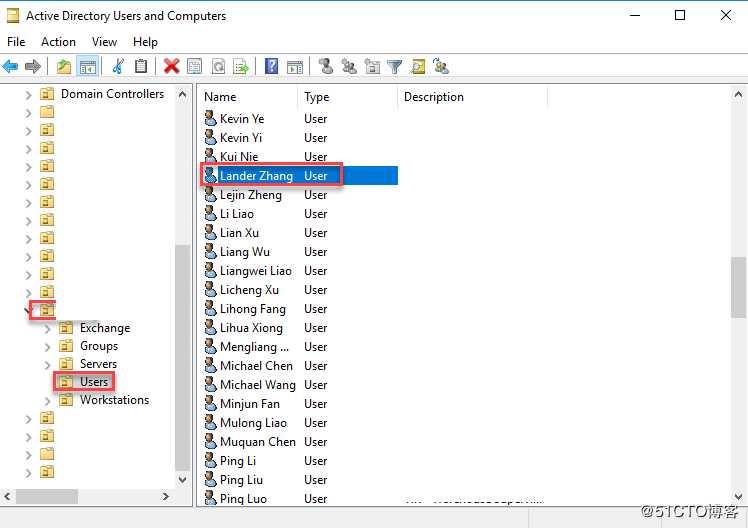This screenshot has width=748, height=528.
Task: Click the red X Delete icon
Action: 171,66
